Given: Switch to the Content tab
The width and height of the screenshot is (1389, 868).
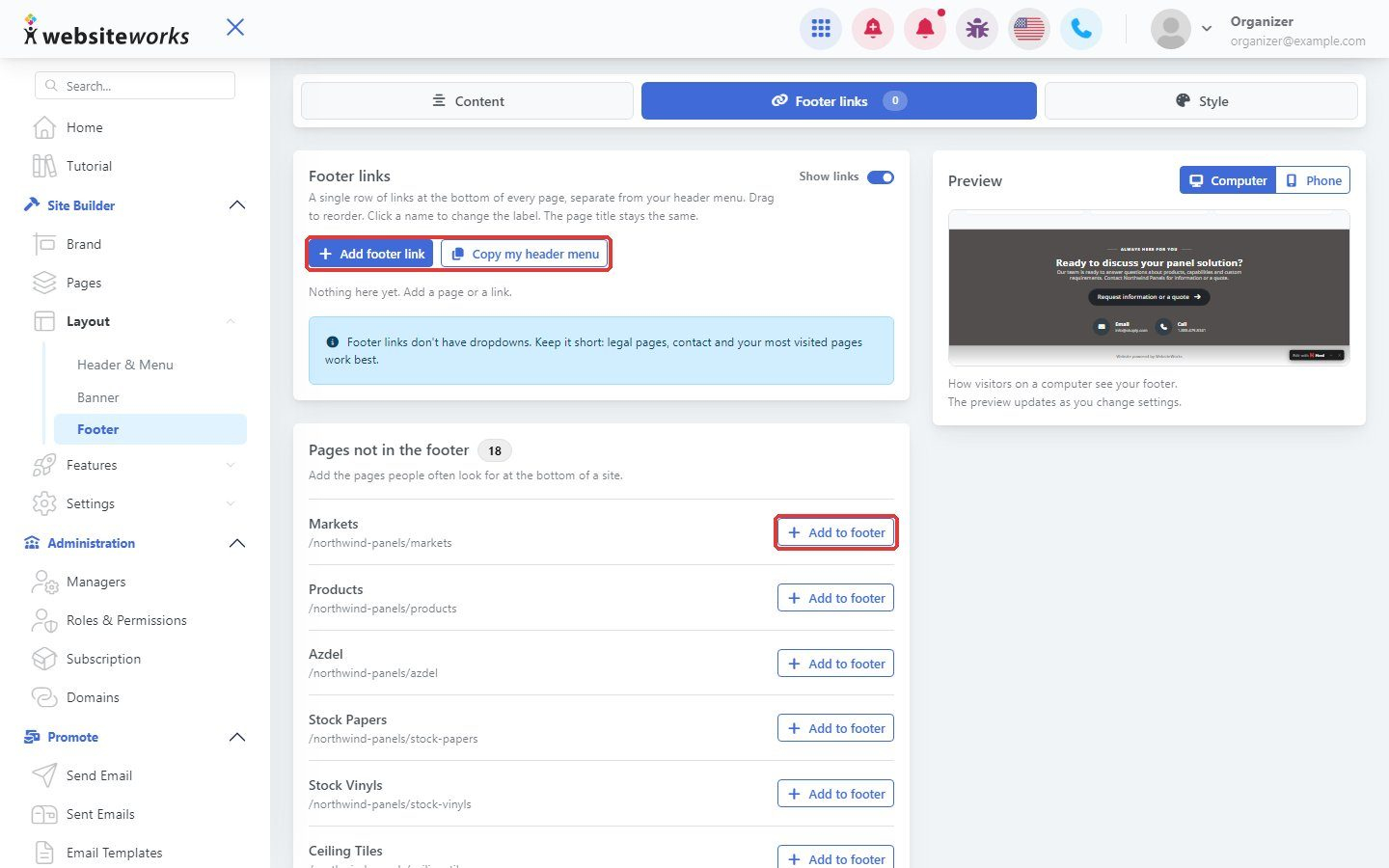Looking at the screenshot, I should click(x=467, y=101).
